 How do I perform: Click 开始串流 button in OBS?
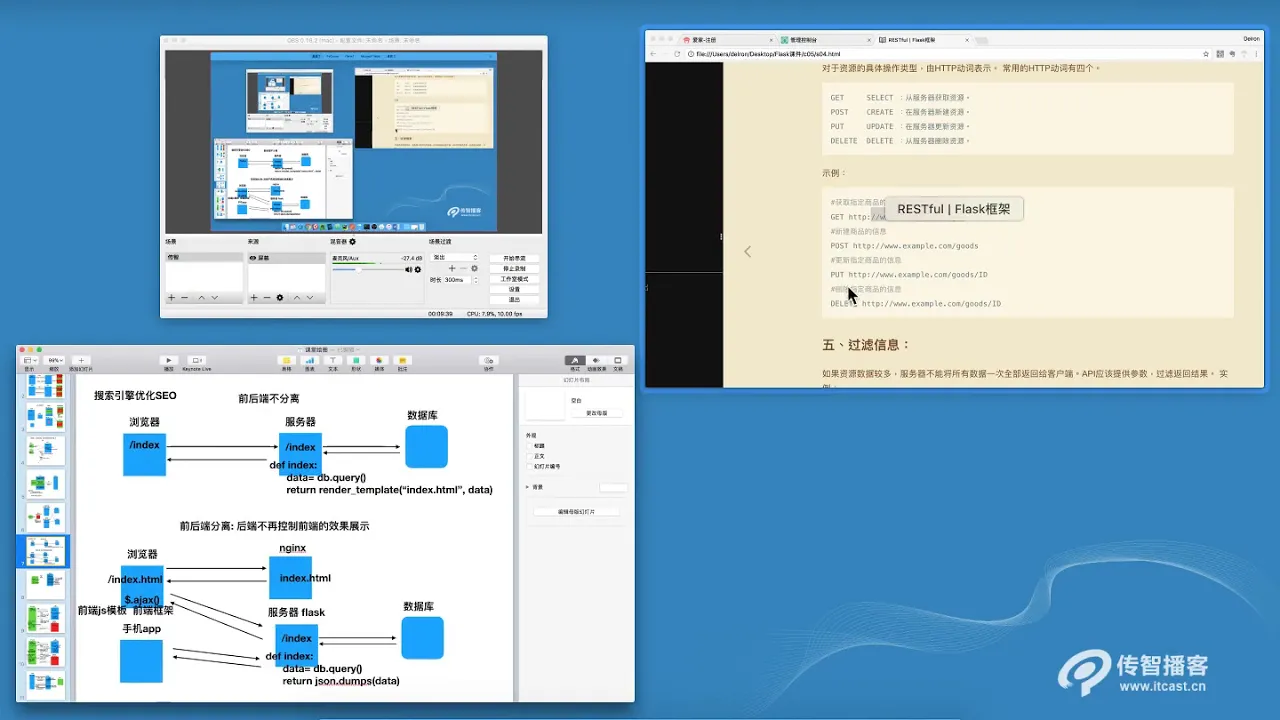514,258
